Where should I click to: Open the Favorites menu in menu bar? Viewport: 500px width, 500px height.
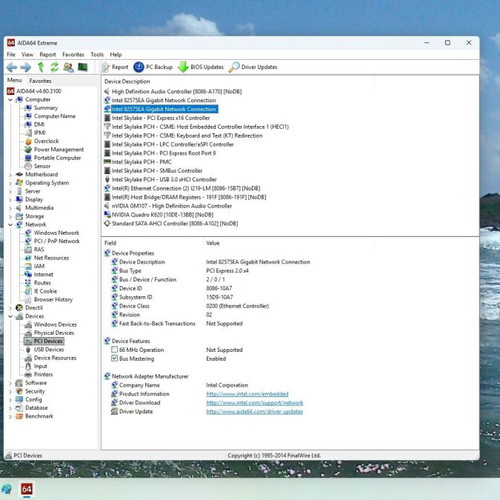73,54
